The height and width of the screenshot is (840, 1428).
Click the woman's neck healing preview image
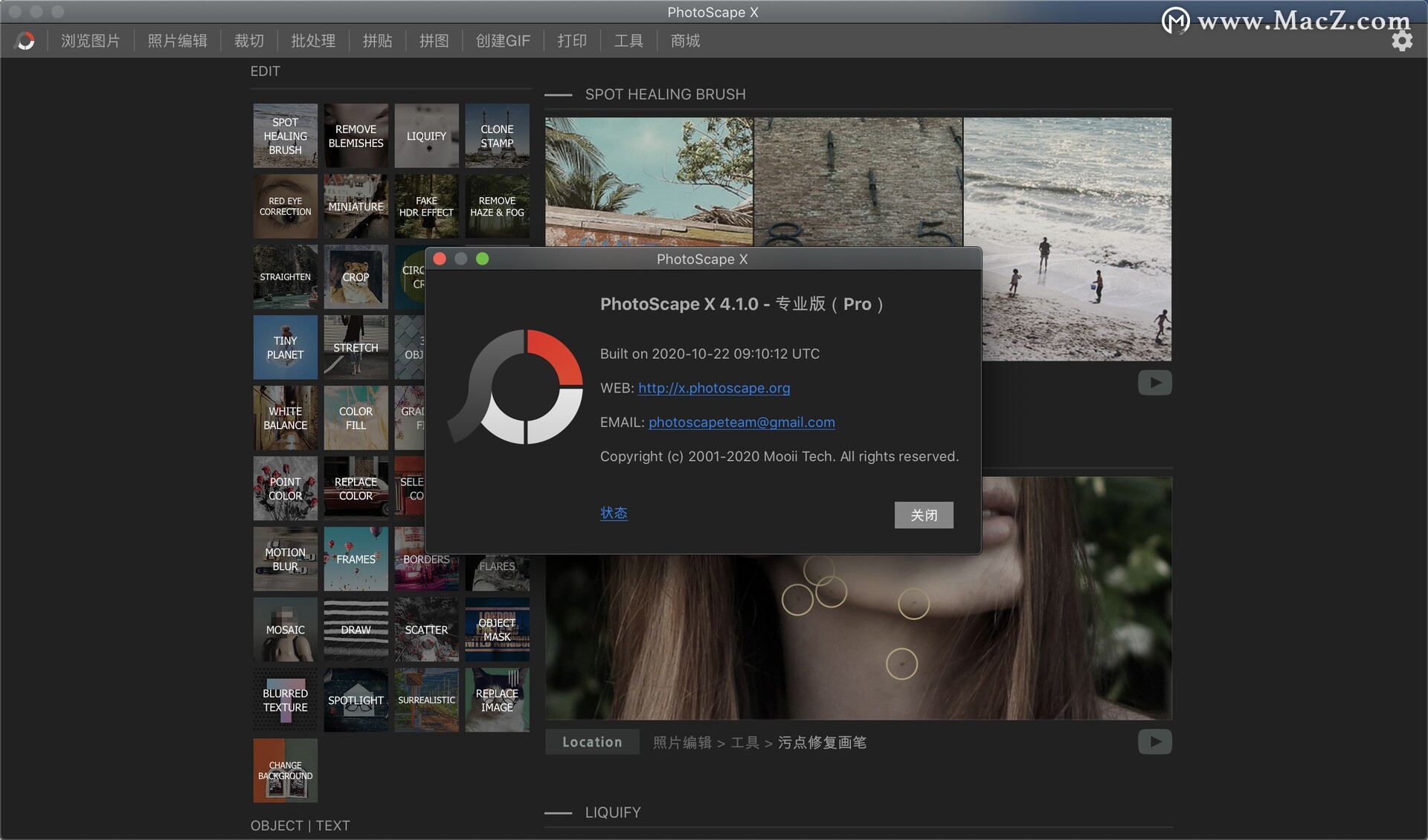pos(858,637)
